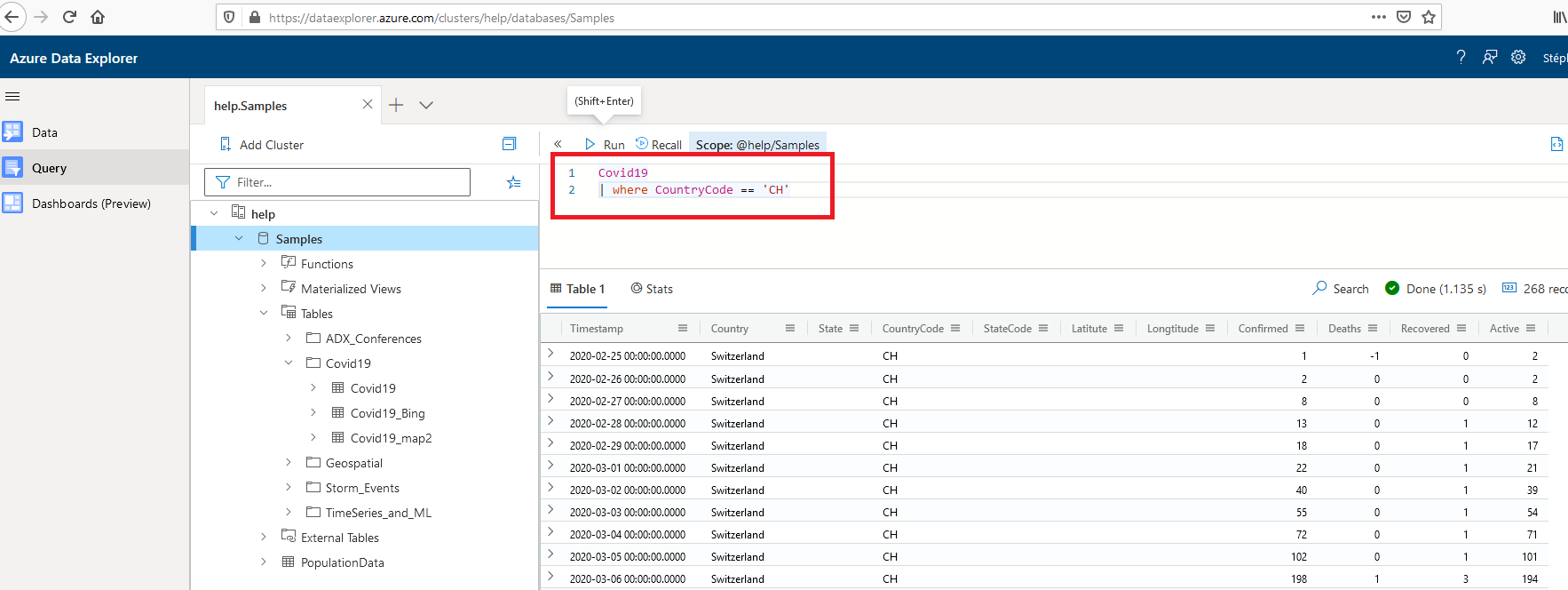Switch to the Table 1 results tab
The image size is (1568, 590).
tap(577, 289)
